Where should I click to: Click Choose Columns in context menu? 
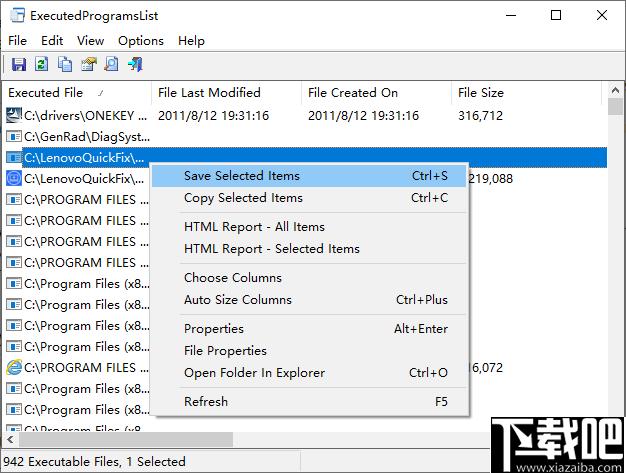309,278
